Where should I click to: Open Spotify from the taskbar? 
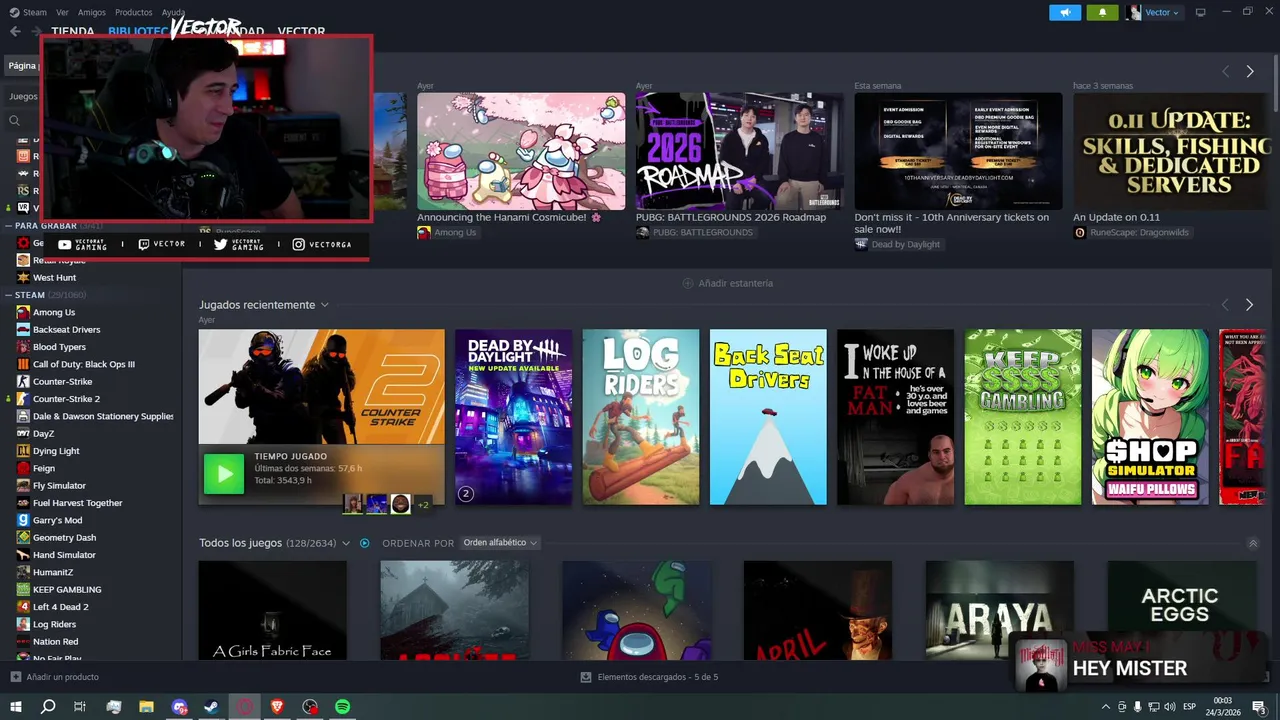(x=343, y=707)
